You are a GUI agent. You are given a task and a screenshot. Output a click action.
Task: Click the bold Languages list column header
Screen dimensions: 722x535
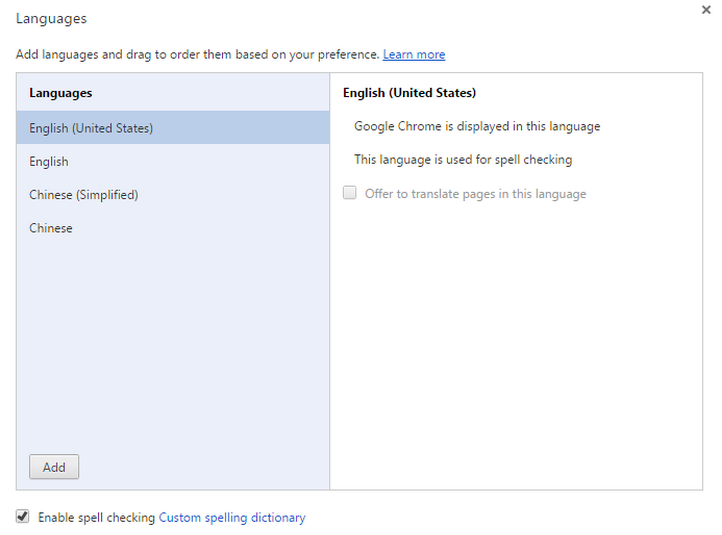click(60, 93)
